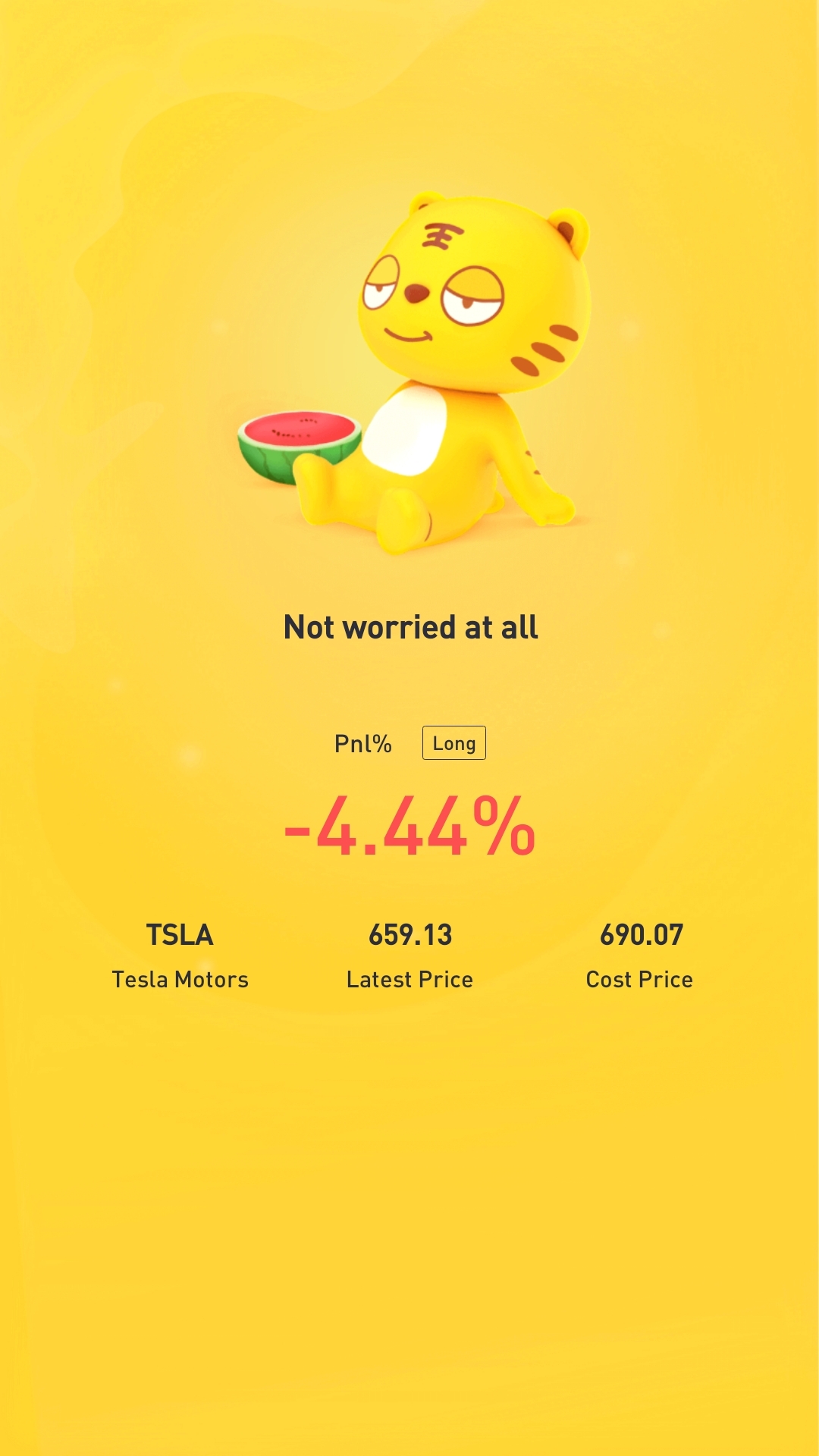Image resolution: width=819 pixels, height=1456 pixels.
Task: Tap the stripe mark on tiger's forehead
Action: coord(442,237)
